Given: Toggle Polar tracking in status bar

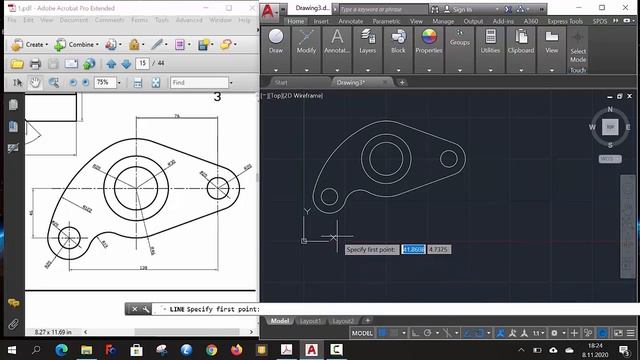Looking at the screenshot, I should pos(427,333).
